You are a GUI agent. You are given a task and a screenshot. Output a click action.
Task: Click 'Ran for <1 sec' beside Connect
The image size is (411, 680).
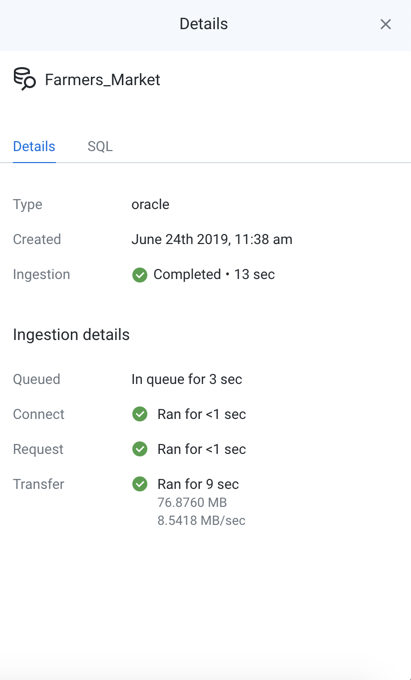click(202, 414)
